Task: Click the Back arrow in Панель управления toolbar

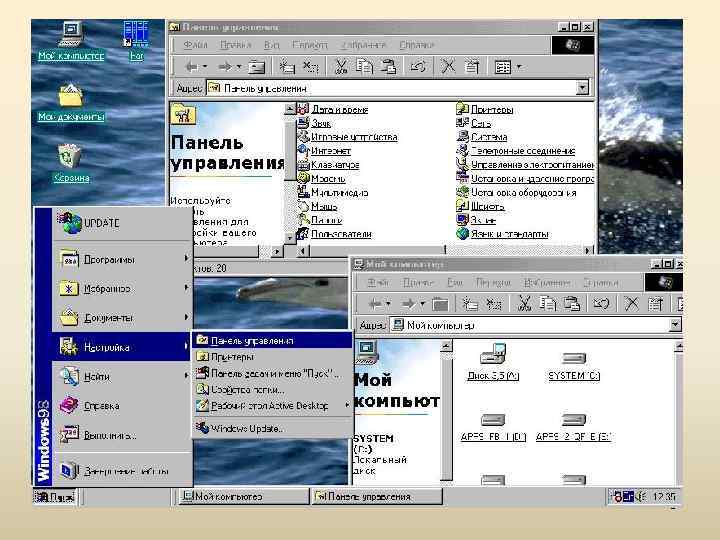Action: tap(191, 67)
